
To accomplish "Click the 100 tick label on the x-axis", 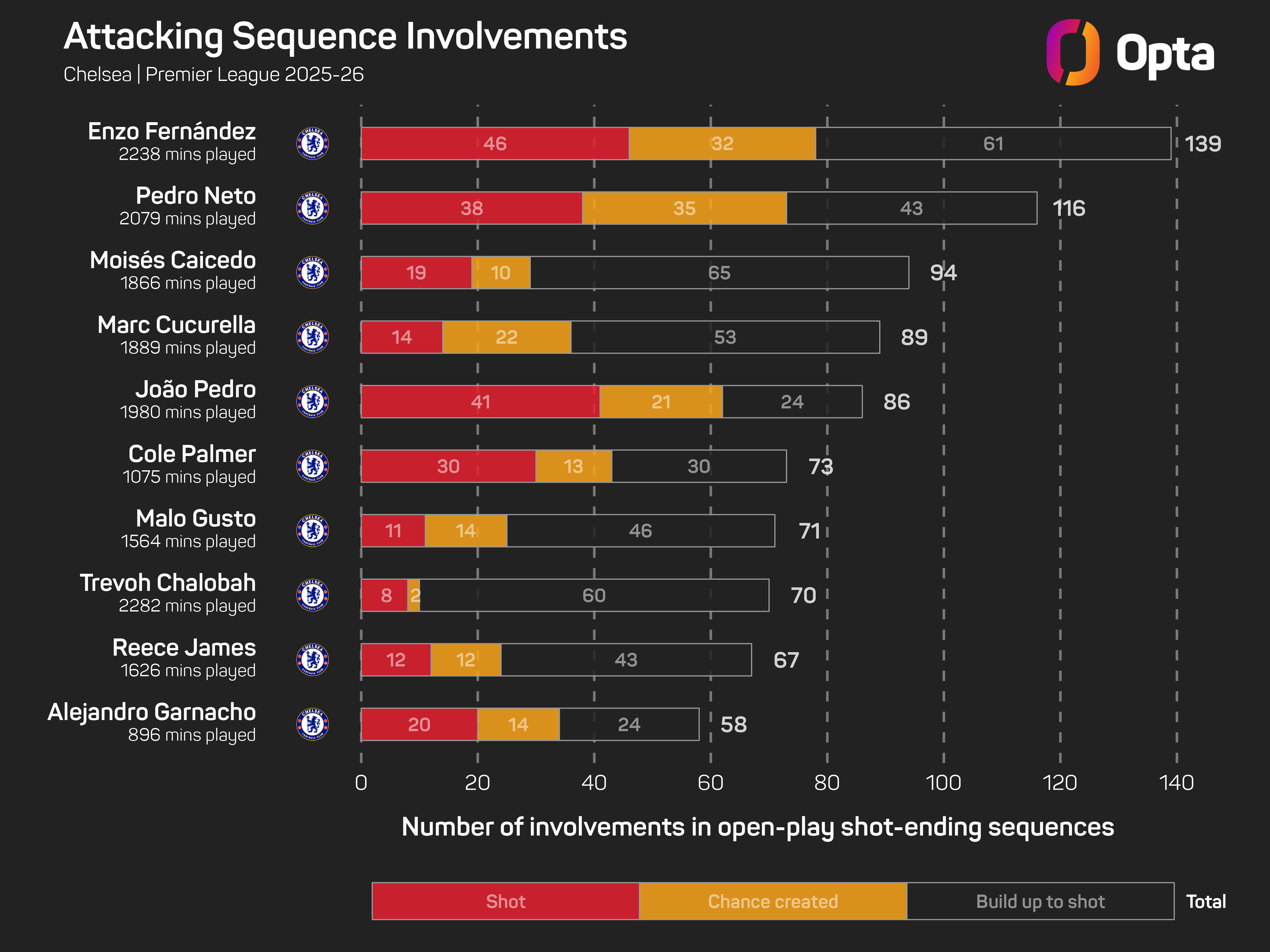I will click(x=943, y=783).
